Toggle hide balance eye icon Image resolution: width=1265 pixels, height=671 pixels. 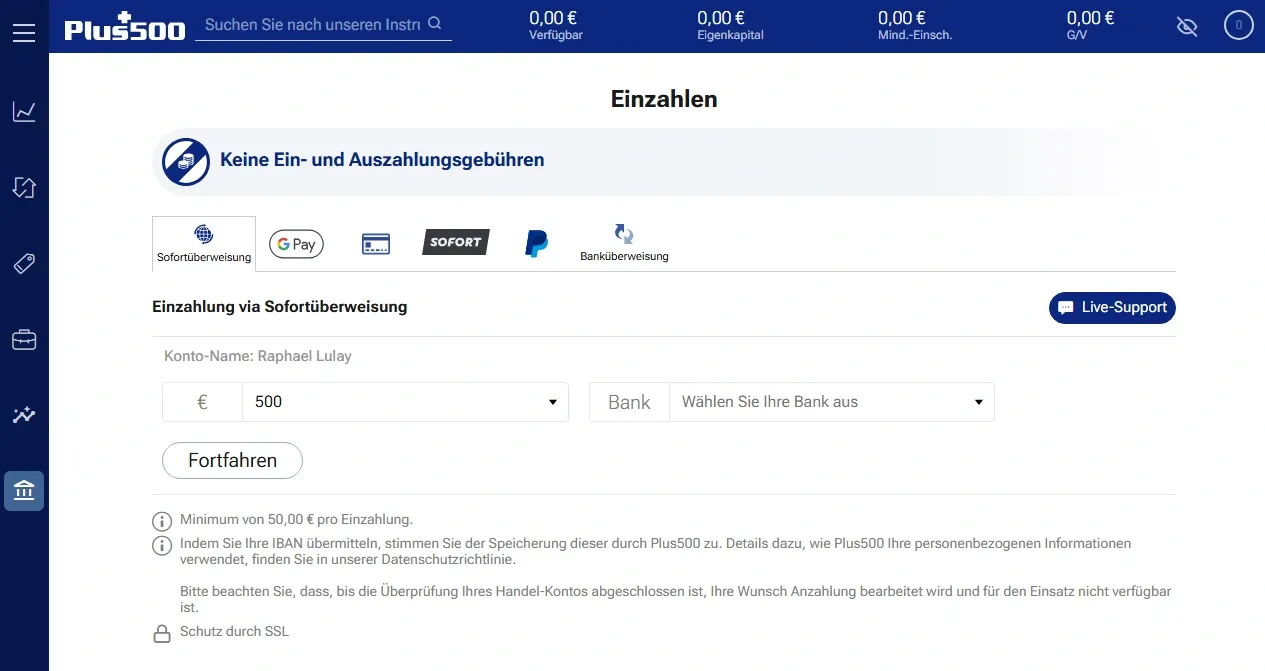click(1187, 26)
